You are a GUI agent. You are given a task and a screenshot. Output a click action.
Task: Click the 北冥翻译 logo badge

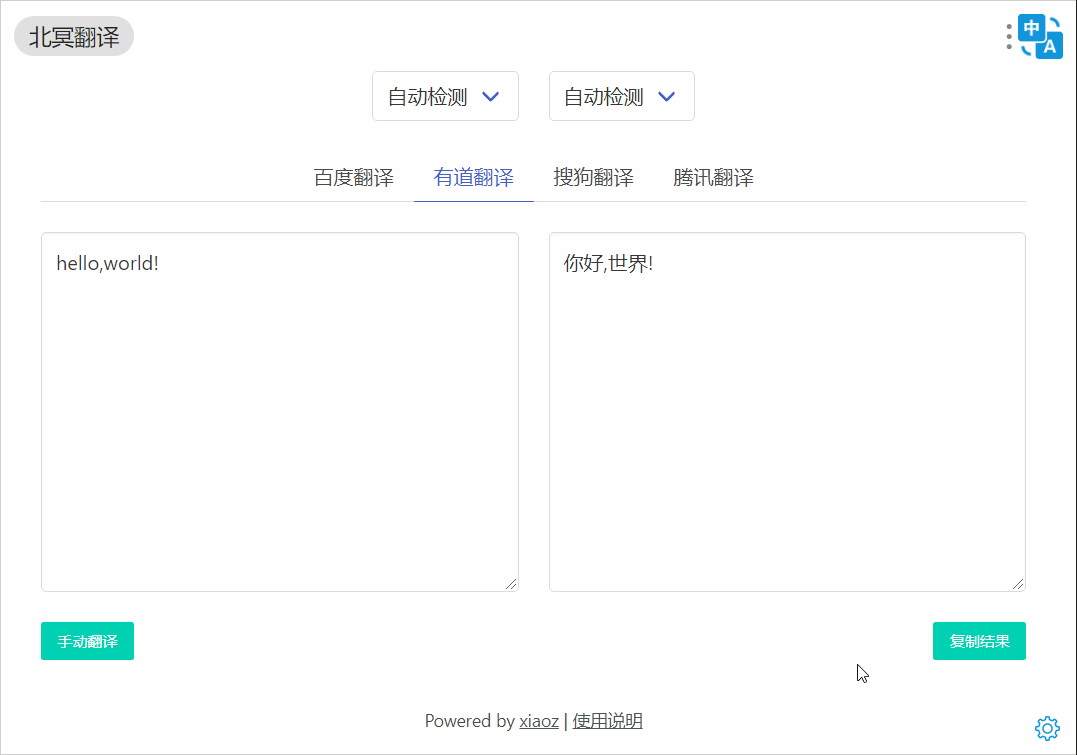(x=74, y=37)
